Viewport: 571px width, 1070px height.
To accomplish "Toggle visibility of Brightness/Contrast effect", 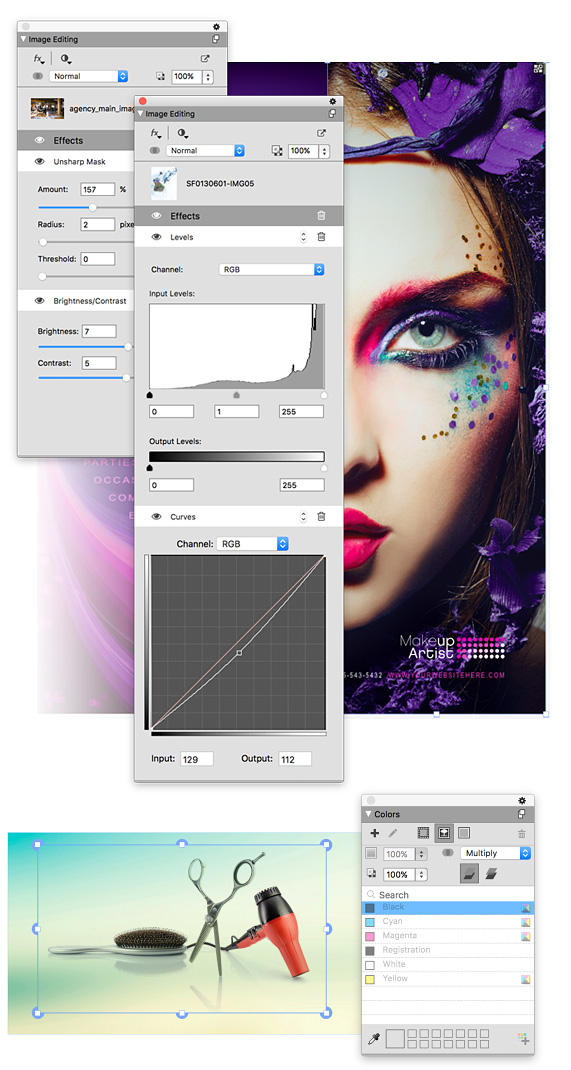I will point(40,300).
